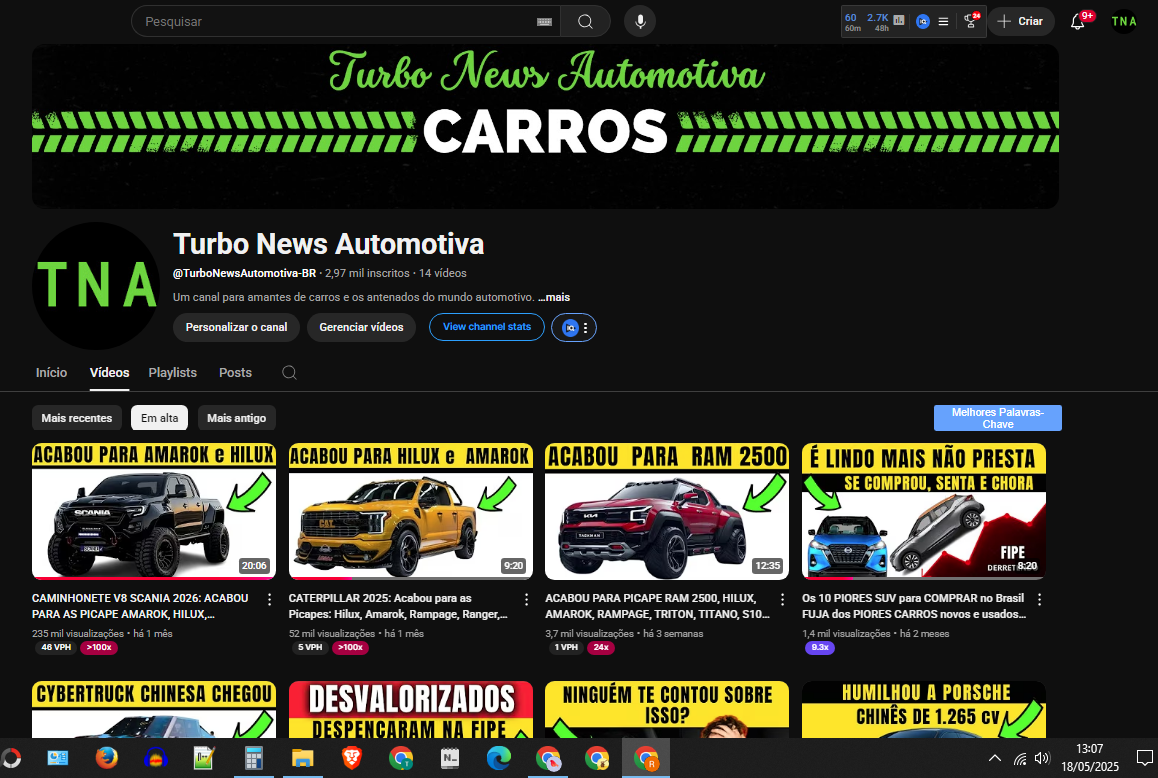Activate voice search microphone
Screen dimensions: 1158x778
(640, 21)
